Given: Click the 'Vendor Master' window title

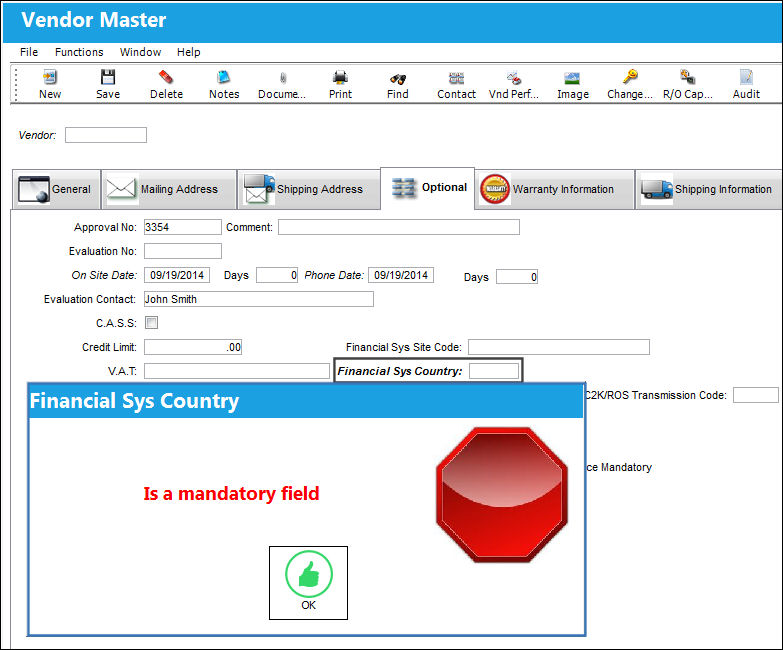Looking at the screenshot, I should [x=94, y=20].
